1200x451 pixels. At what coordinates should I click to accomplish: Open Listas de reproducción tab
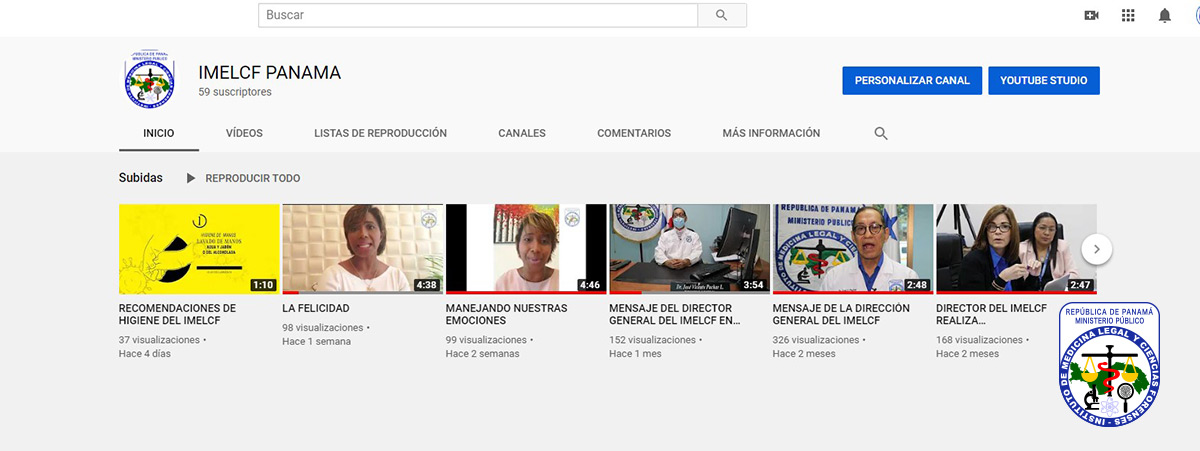(x=380, y=133)
